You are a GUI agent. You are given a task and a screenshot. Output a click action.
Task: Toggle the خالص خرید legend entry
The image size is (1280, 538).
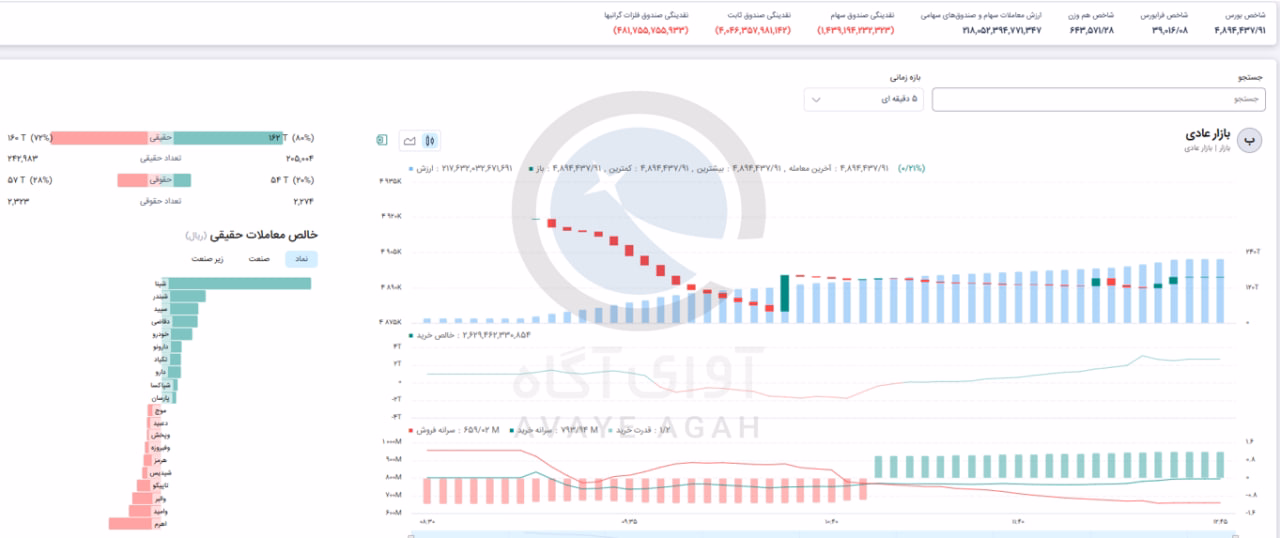(x=431, y=335)
